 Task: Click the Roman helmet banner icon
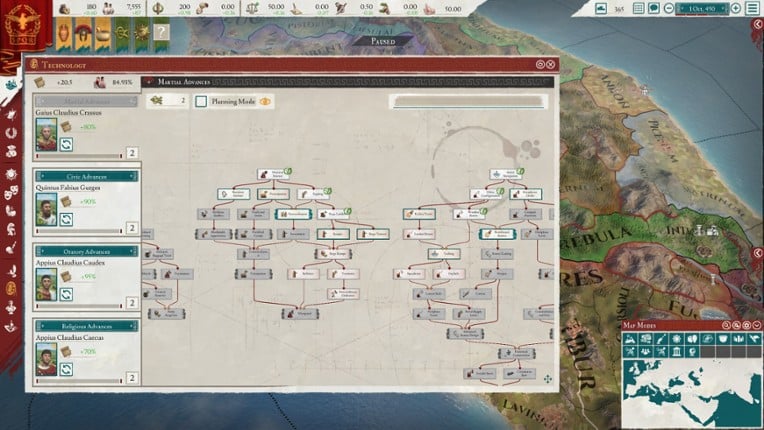click(x=82, y=33)
